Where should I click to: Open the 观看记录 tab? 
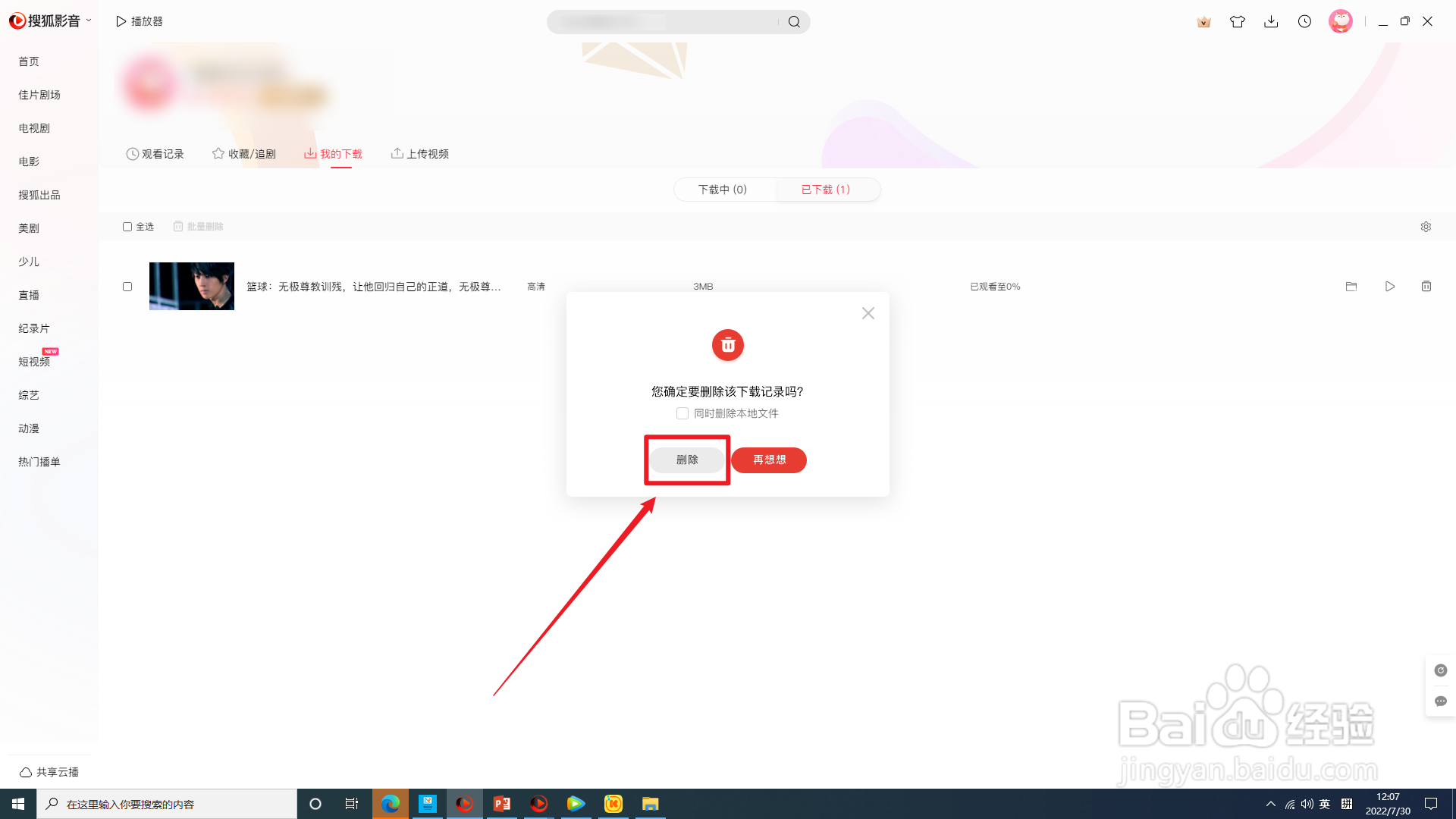tap(155, 154)
